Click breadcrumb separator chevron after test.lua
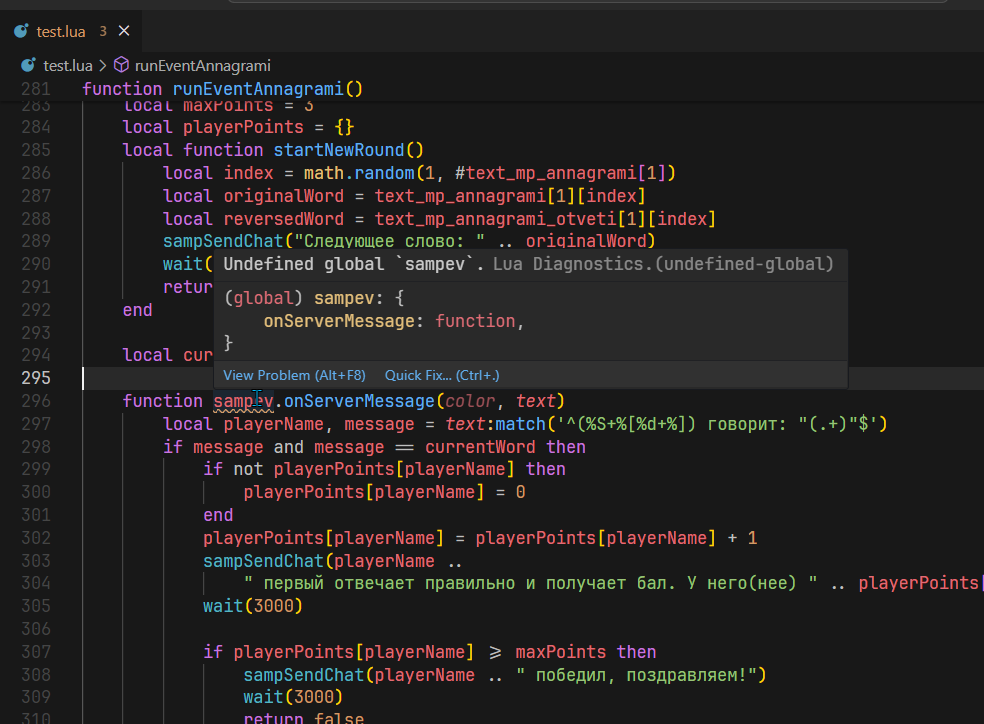 [x=103, y=65]
